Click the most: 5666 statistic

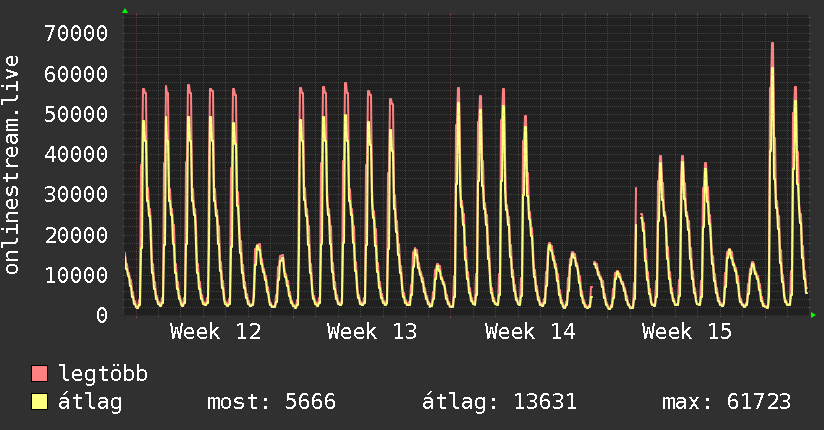pos(271,402)
